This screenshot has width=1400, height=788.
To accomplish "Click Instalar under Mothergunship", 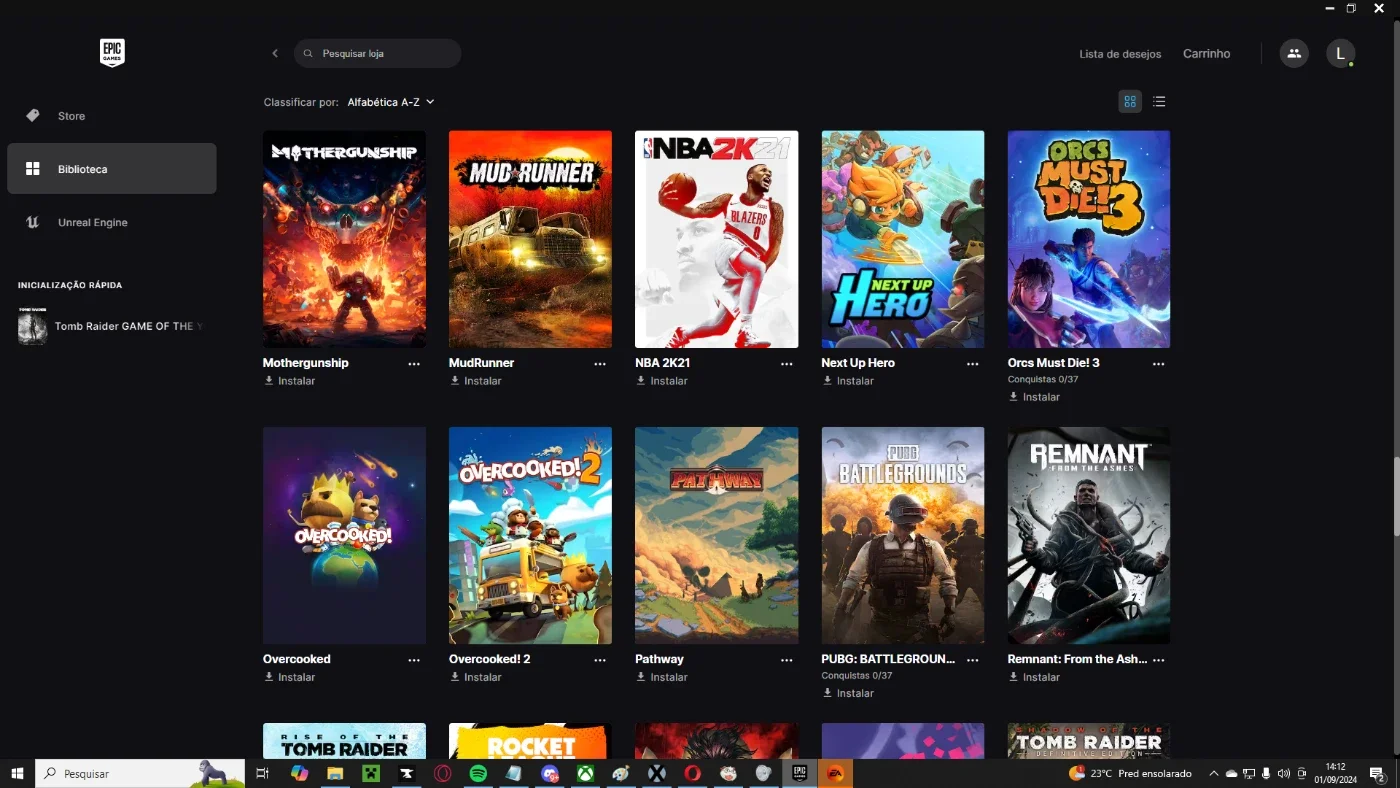I will [289, 381].
